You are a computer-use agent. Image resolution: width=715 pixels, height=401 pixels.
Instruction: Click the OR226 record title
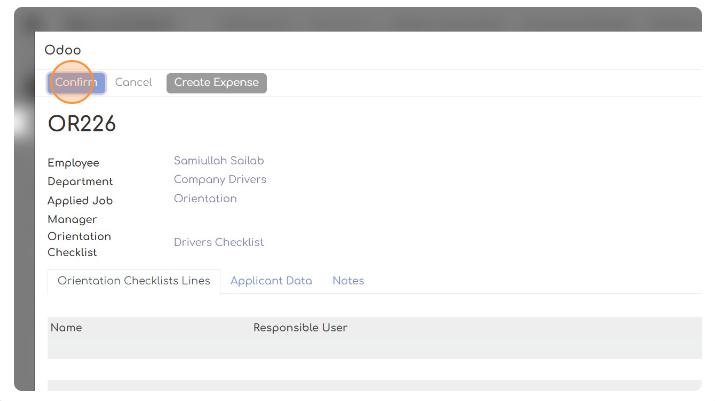(82, 124)
